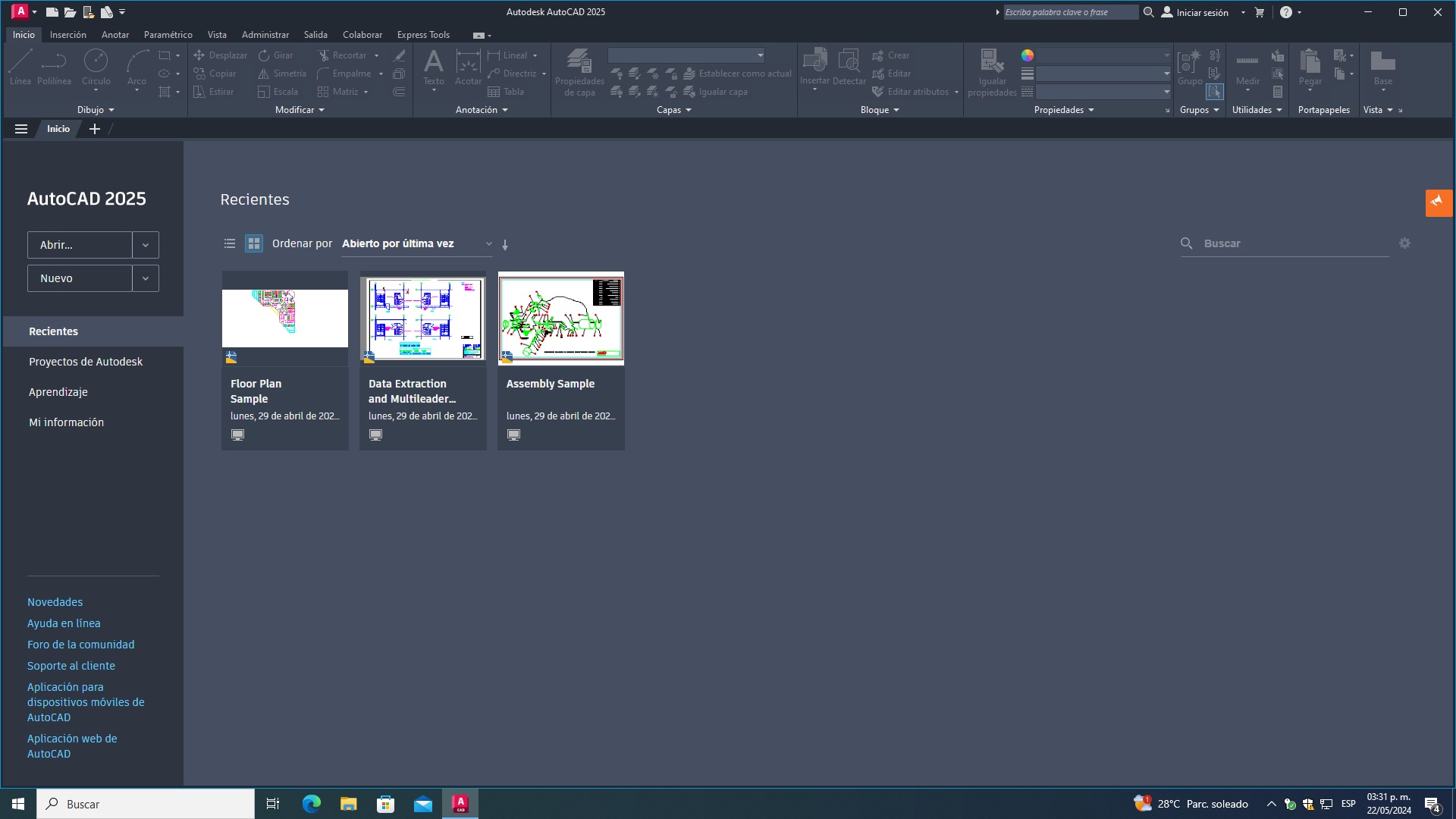Expand the Modificar panel
Image resolution: width=1456 pixels, height=819 pixels.
[x=300, y=110]
